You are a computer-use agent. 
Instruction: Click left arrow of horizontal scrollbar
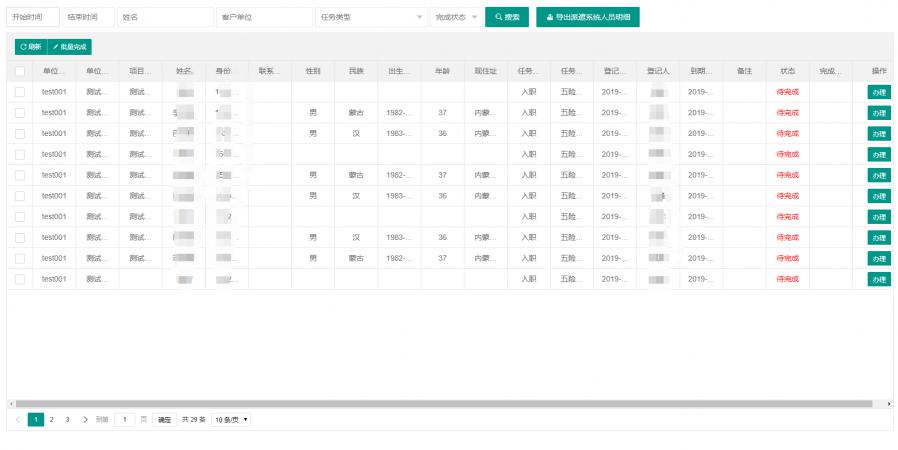[11, 404]
